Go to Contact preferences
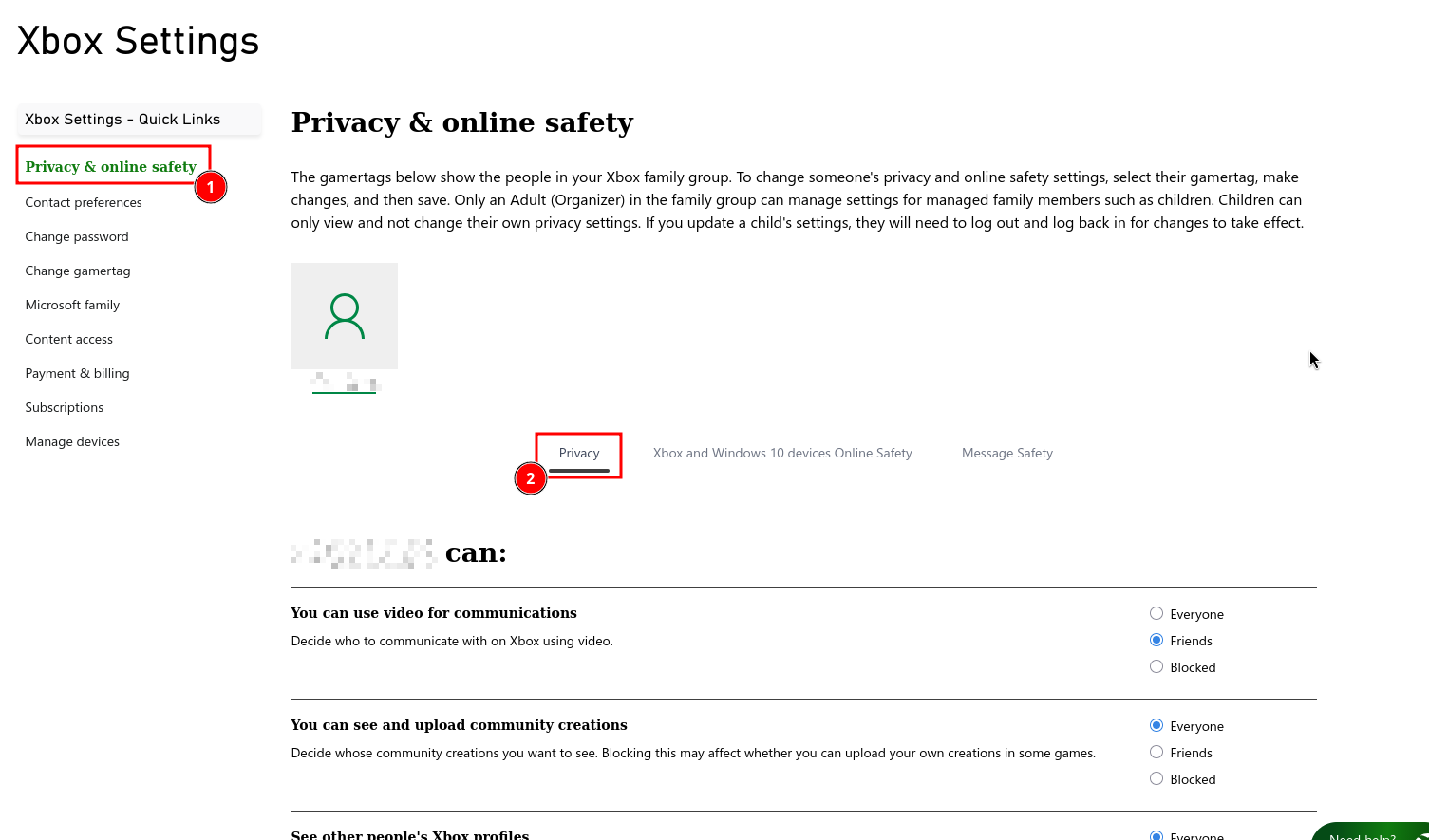 84,203
